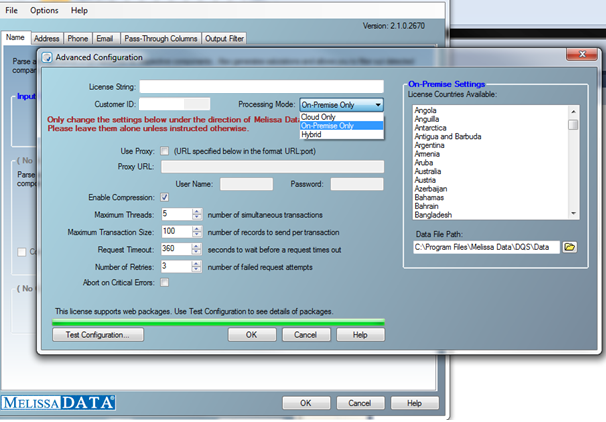Select On-Premise Only in the dropdown list
This screenshot has height=422, width=606.
[342, 126]
